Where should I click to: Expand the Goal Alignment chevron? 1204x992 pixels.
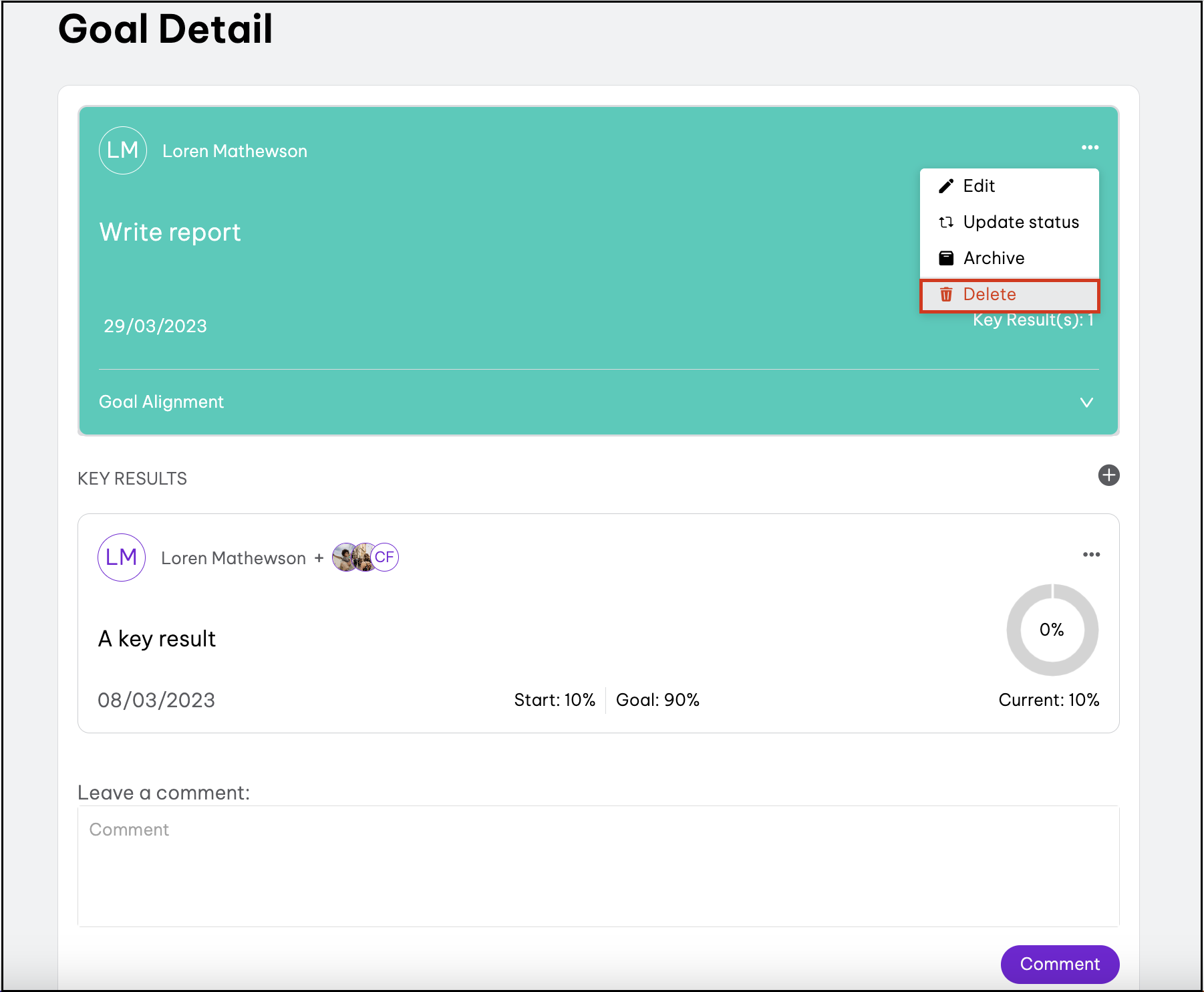[1086, 402]
